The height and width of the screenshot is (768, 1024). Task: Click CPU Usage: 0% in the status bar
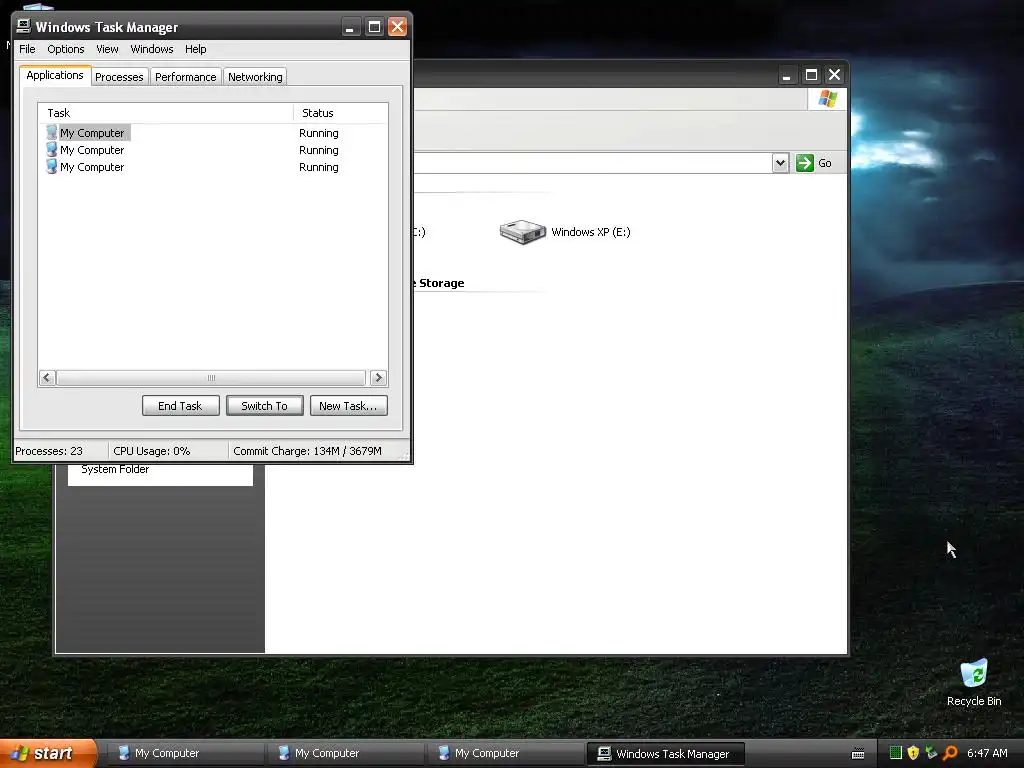(x=152, y=451)
